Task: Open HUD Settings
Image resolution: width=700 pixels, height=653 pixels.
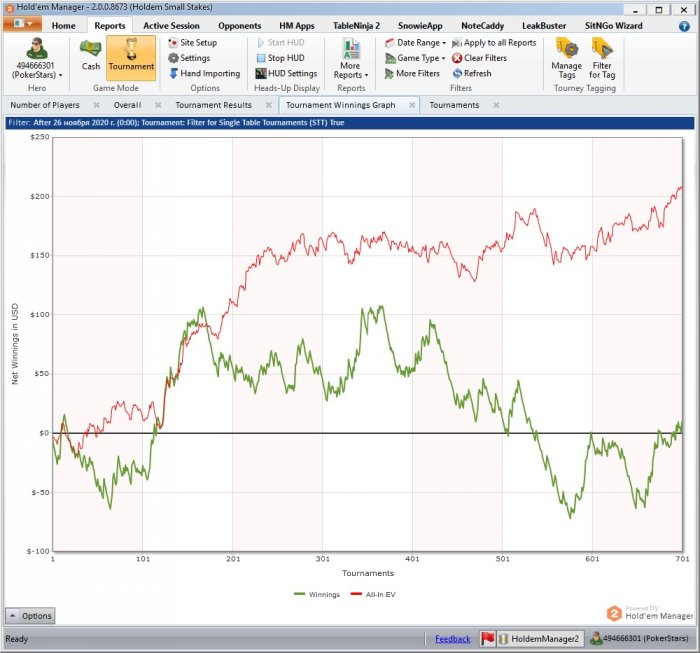Action: [286, 73]
